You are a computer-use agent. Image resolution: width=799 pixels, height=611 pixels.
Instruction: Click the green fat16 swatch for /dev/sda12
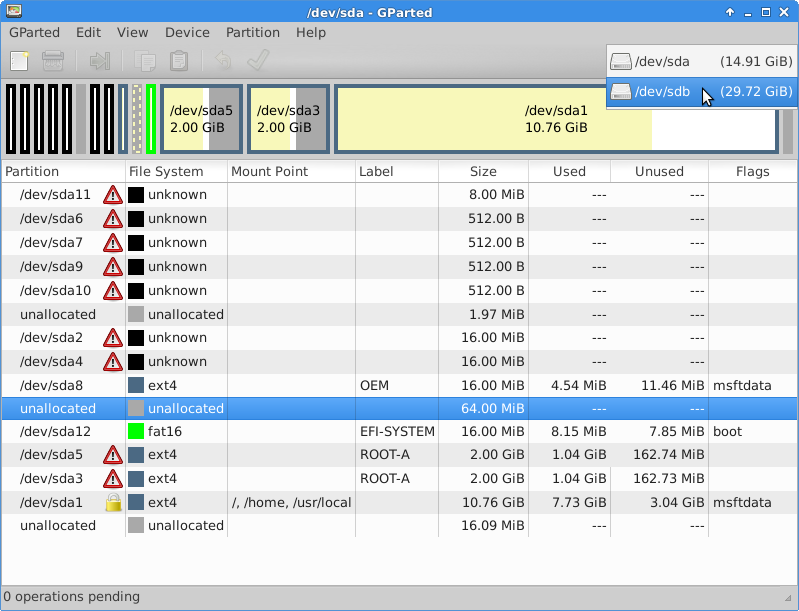point(136,432)
